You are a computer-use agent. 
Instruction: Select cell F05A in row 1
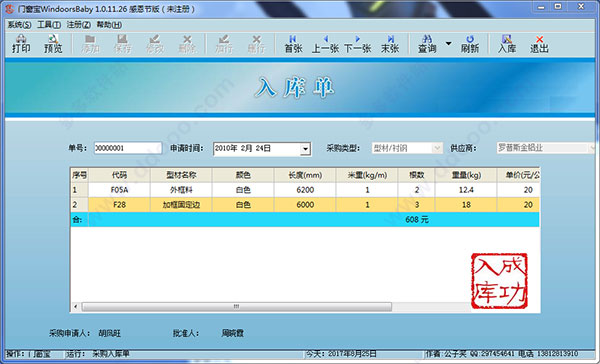point(119,190)
